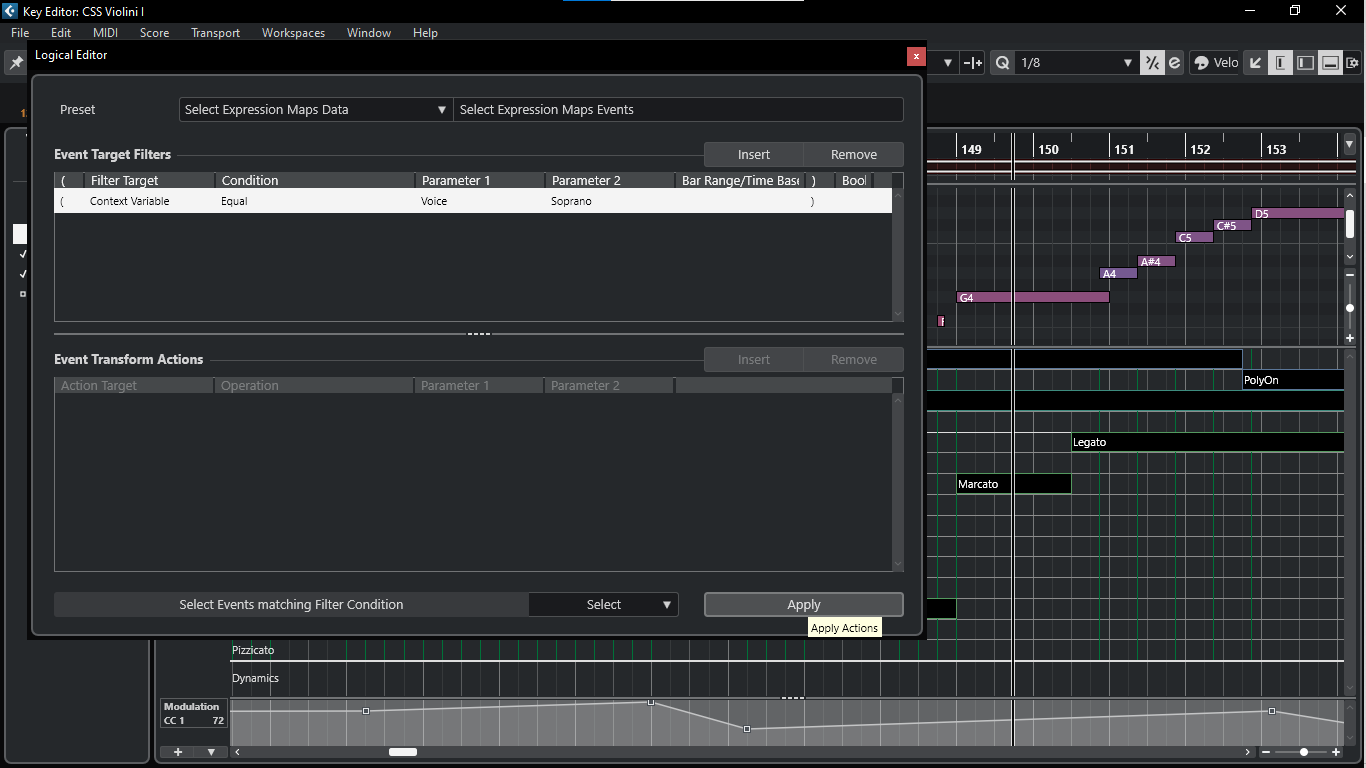This screenshot has width=1366, height=768.
Task: Open the Select function dropdown
Action: point(604,605)
